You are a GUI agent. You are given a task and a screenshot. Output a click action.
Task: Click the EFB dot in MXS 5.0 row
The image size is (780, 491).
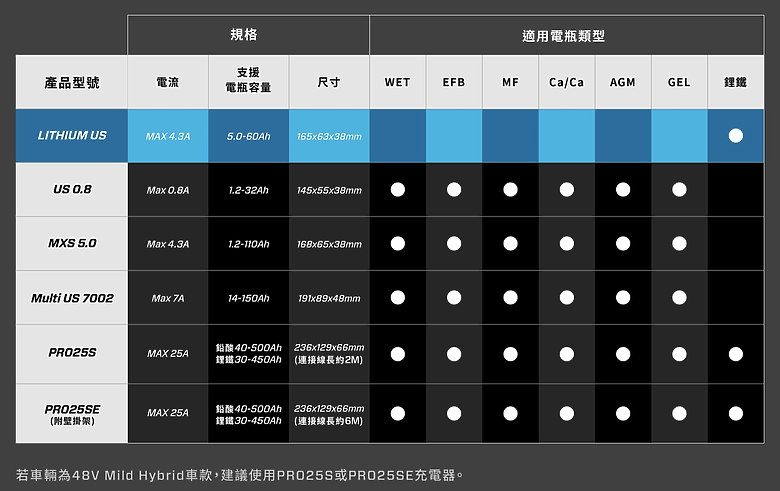[x=454, y=243]
